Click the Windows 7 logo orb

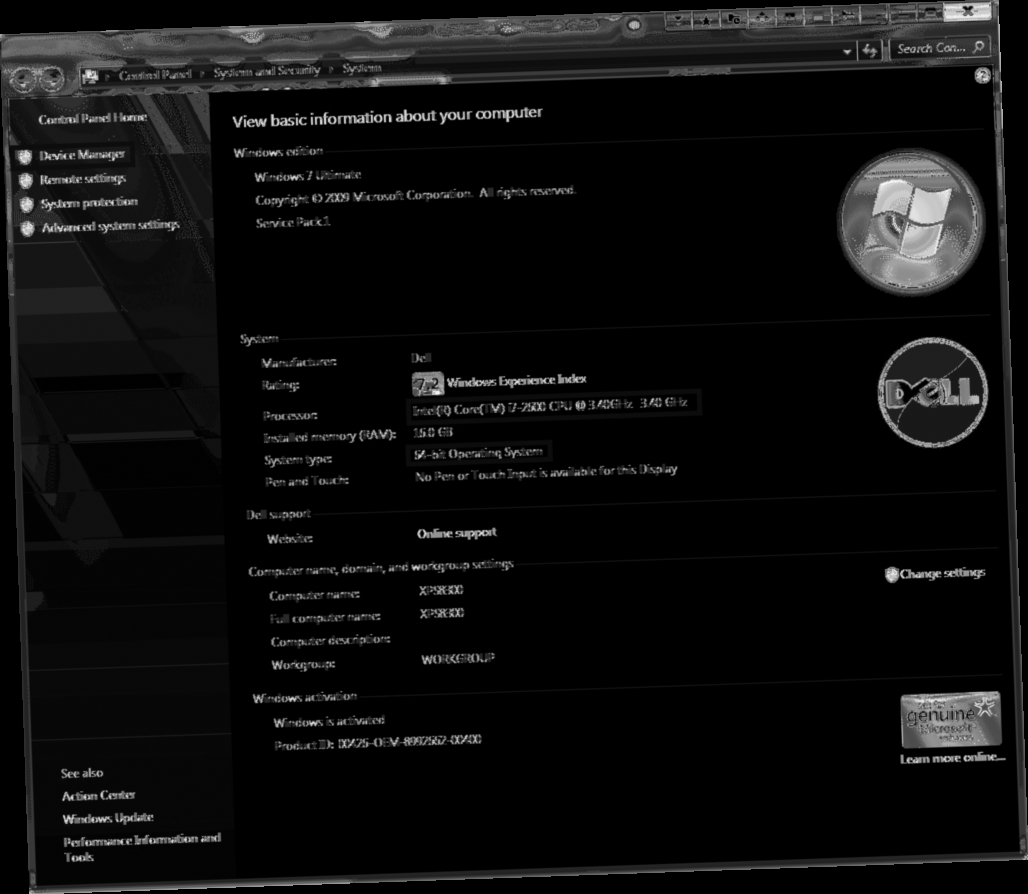[911, 222]
